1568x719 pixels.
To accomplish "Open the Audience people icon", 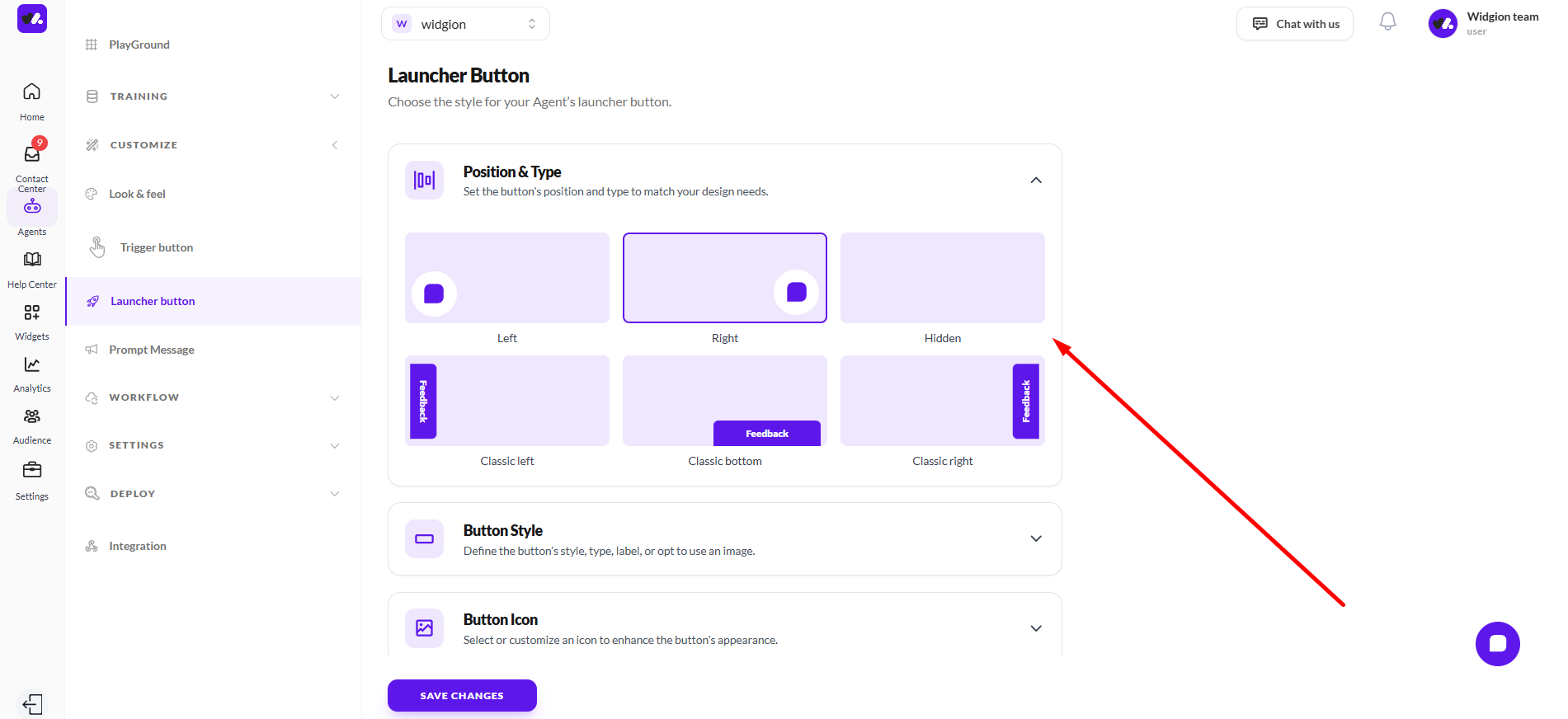I will (x=32, y=417).
